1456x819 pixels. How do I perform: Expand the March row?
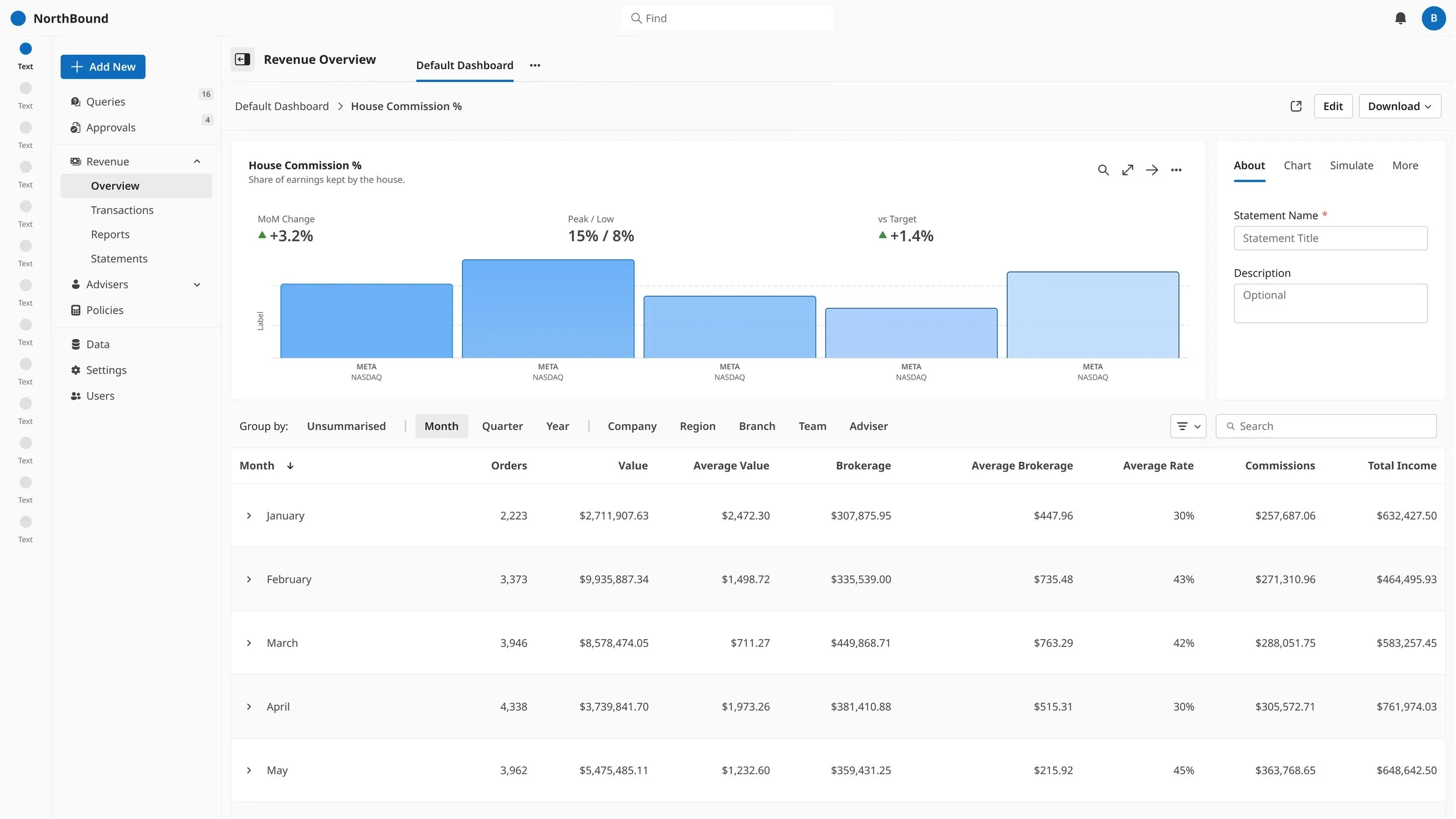tap(249, 643)
